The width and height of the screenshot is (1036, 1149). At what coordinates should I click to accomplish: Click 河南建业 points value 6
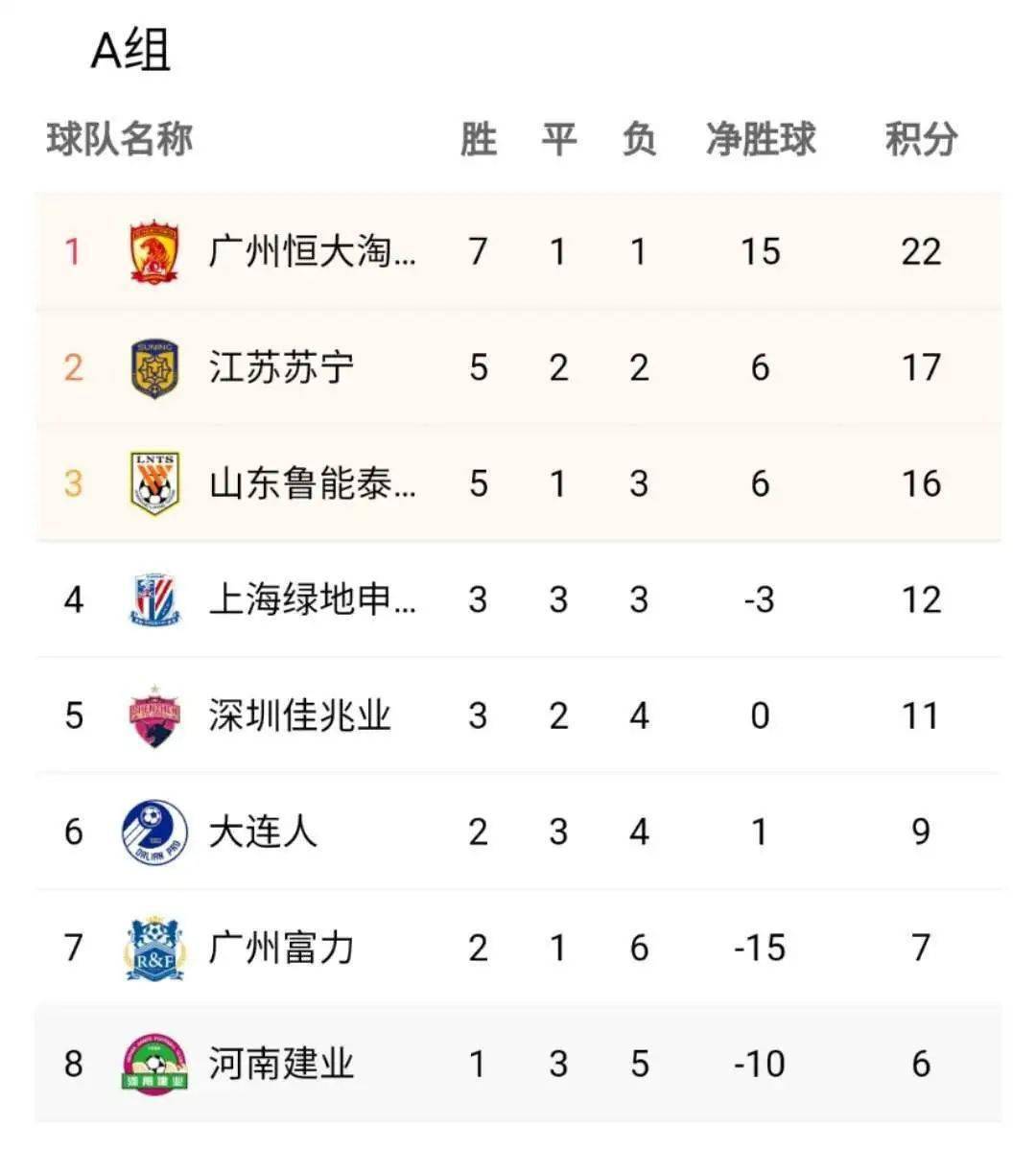(920, 1064)
